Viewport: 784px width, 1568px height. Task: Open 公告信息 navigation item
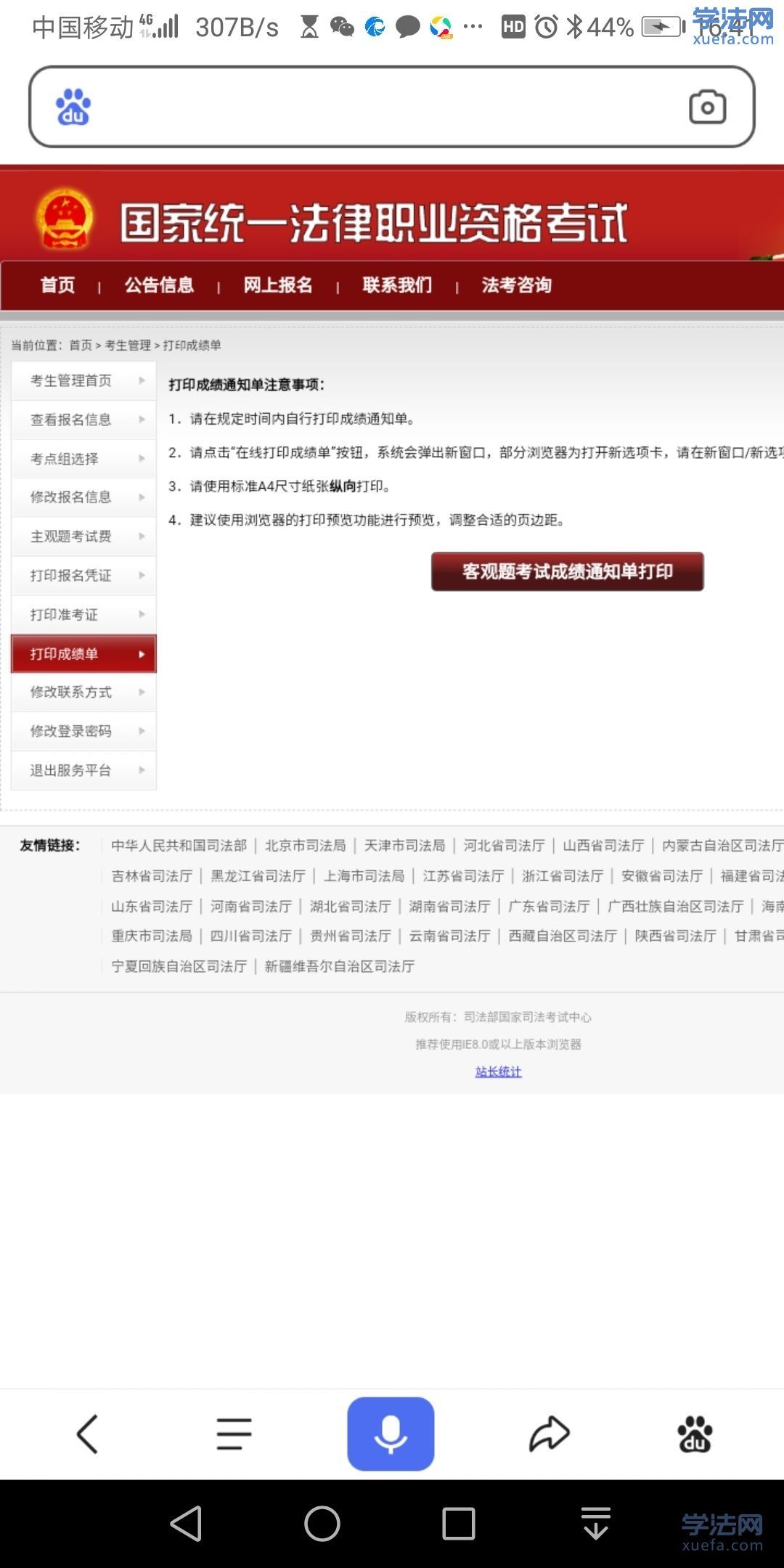click(159, 285)
